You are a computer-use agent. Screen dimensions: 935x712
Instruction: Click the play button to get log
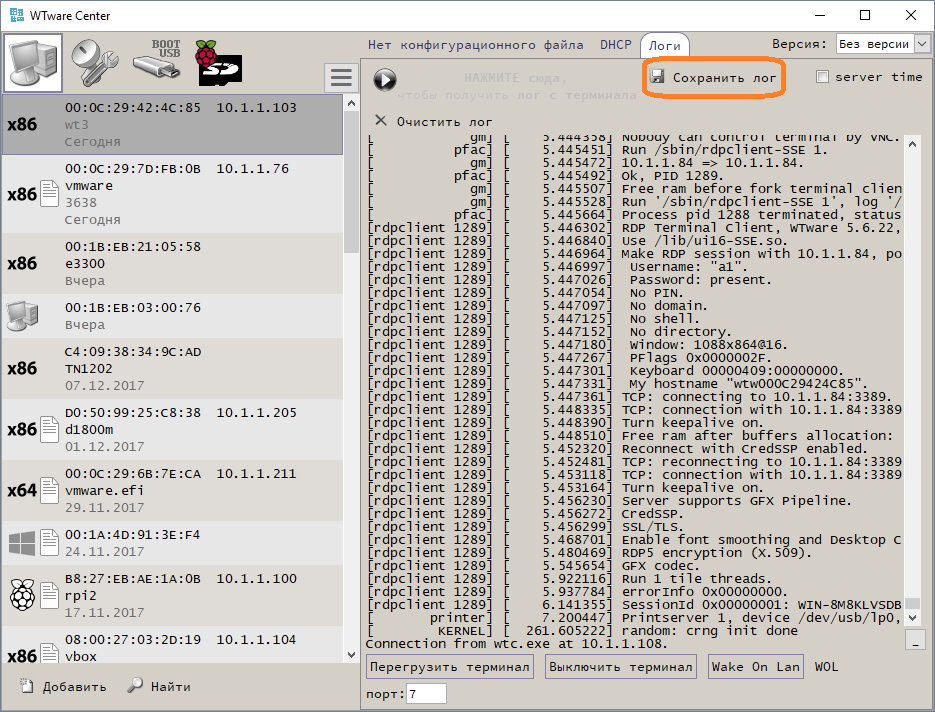(x=384, y=81)
